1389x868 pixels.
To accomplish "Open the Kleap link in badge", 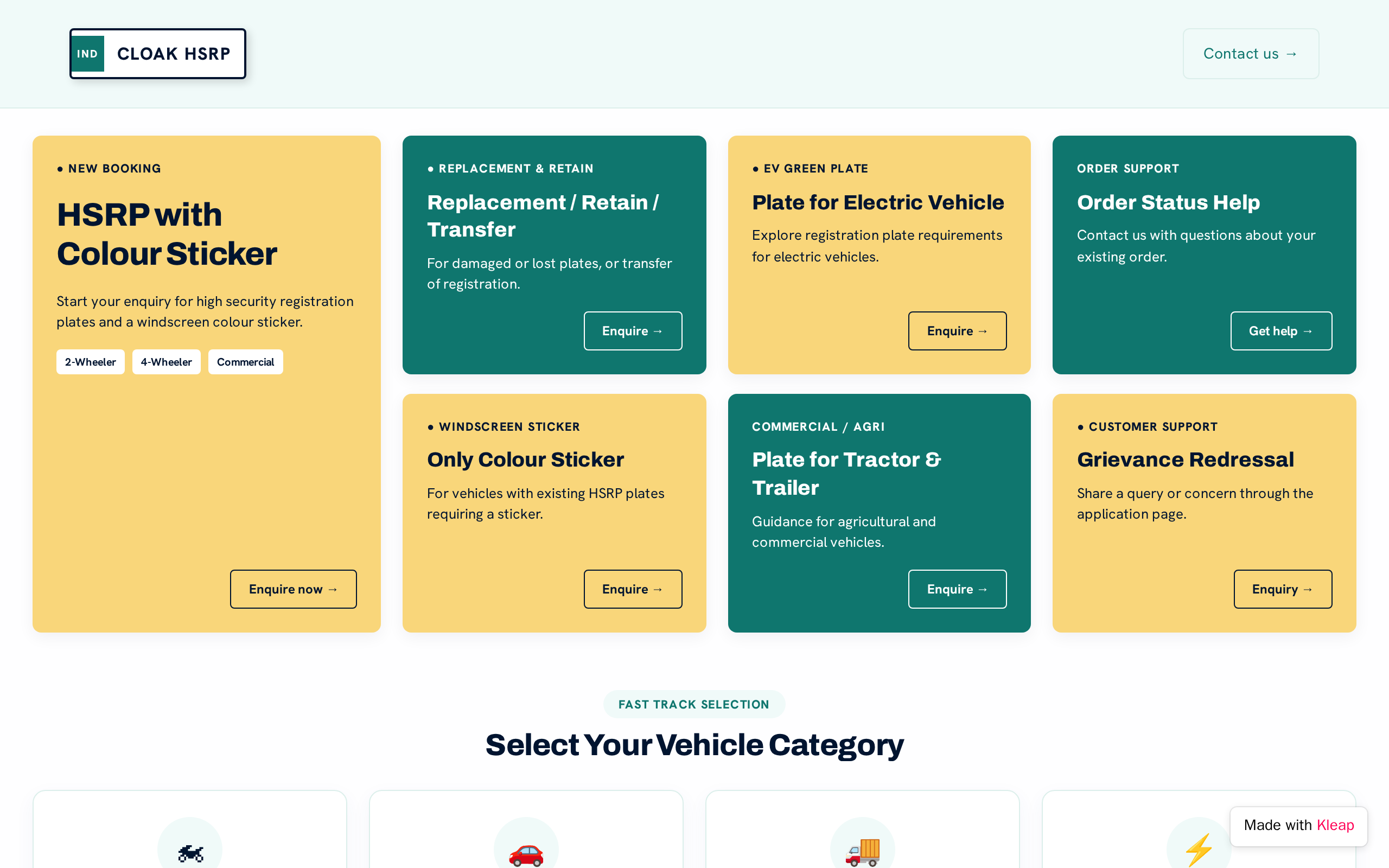I will coord(1335,825).
